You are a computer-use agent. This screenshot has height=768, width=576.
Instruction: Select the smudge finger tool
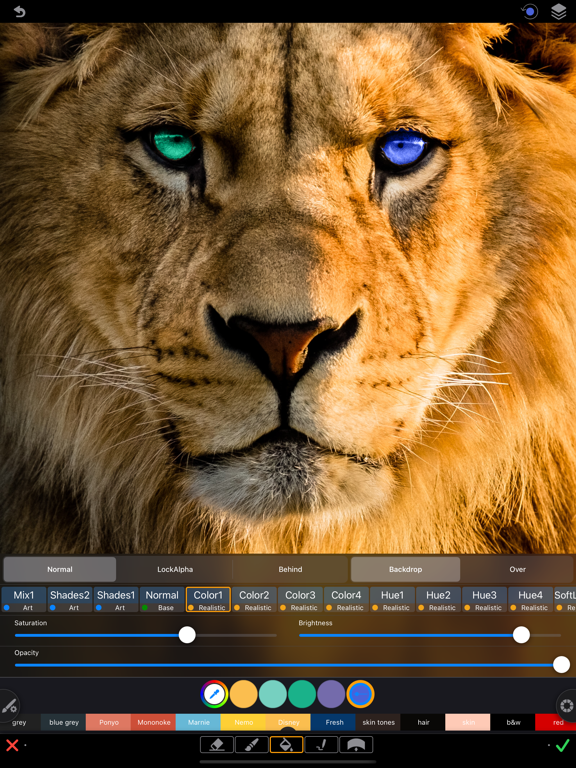[x=321, y=744]
